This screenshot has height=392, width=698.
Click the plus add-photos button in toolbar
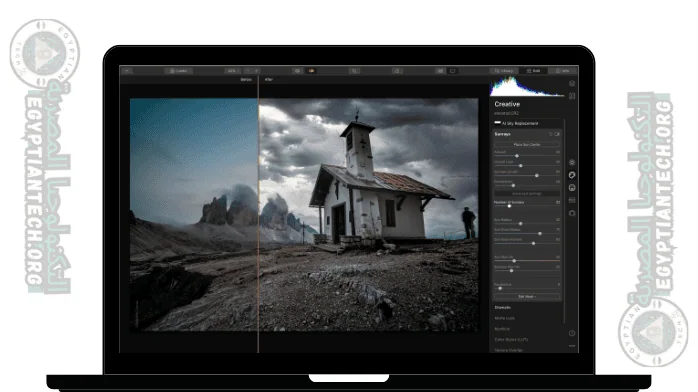(x=127, y=71)
